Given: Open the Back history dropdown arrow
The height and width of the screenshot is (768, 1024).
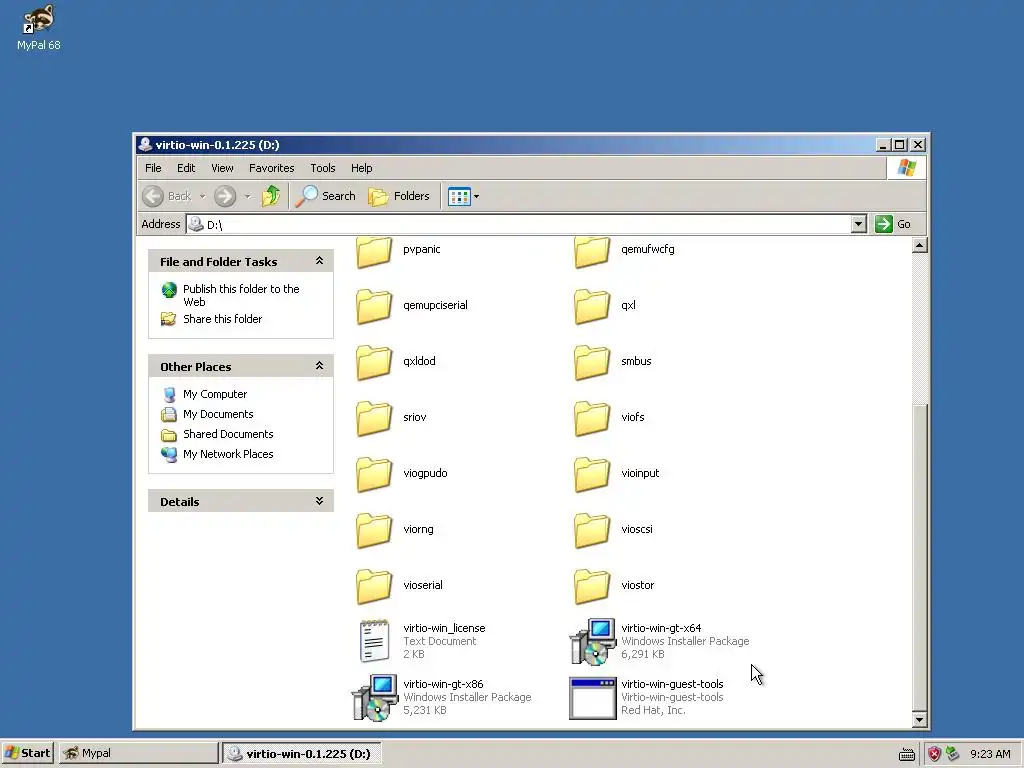Looking at the screenshot, I should (202, 196).
